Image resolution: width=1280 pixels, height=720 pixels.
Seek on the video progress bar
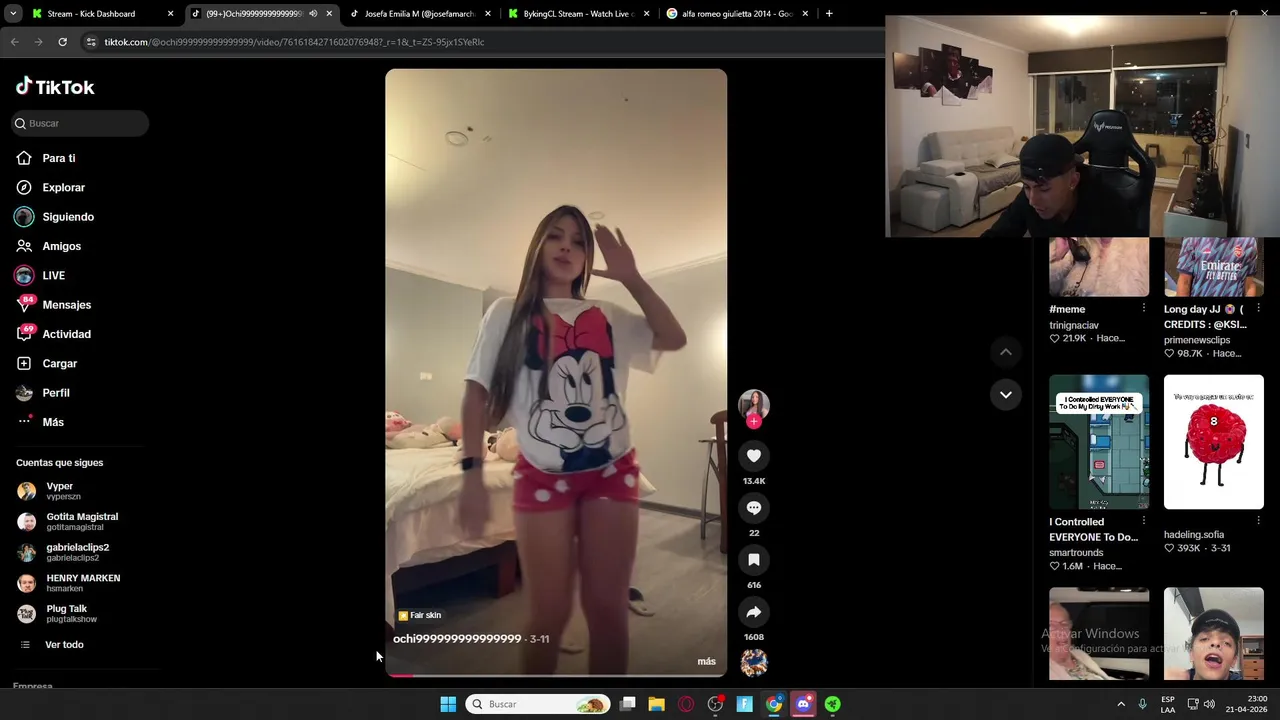coord(556,675)
